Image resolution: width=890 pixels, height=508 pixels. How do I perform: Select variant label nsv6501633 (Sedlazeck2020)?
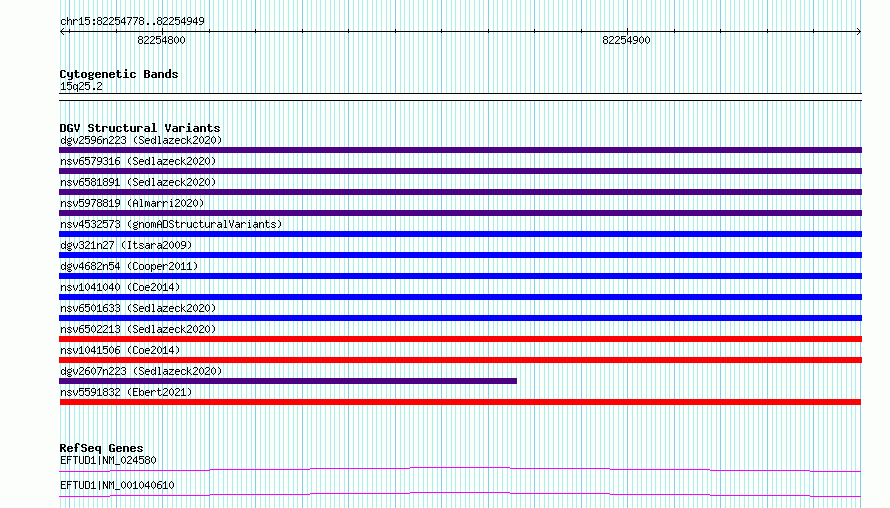(138, 308)
